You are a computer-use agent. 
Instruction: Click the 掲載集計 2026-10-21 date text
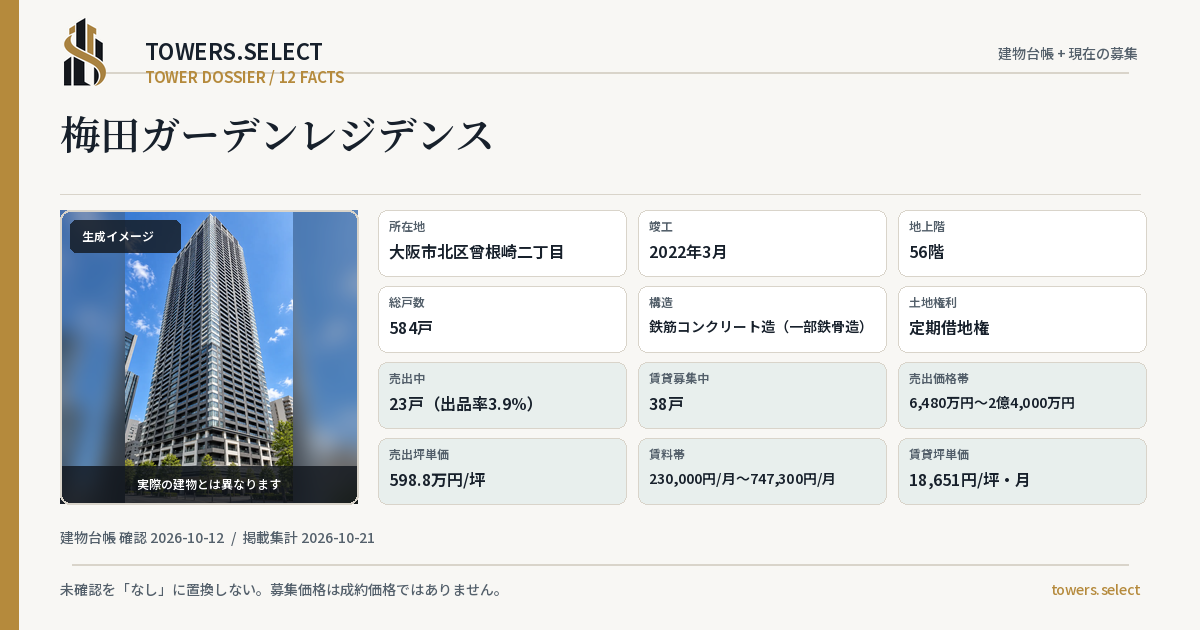click(309, 538)
